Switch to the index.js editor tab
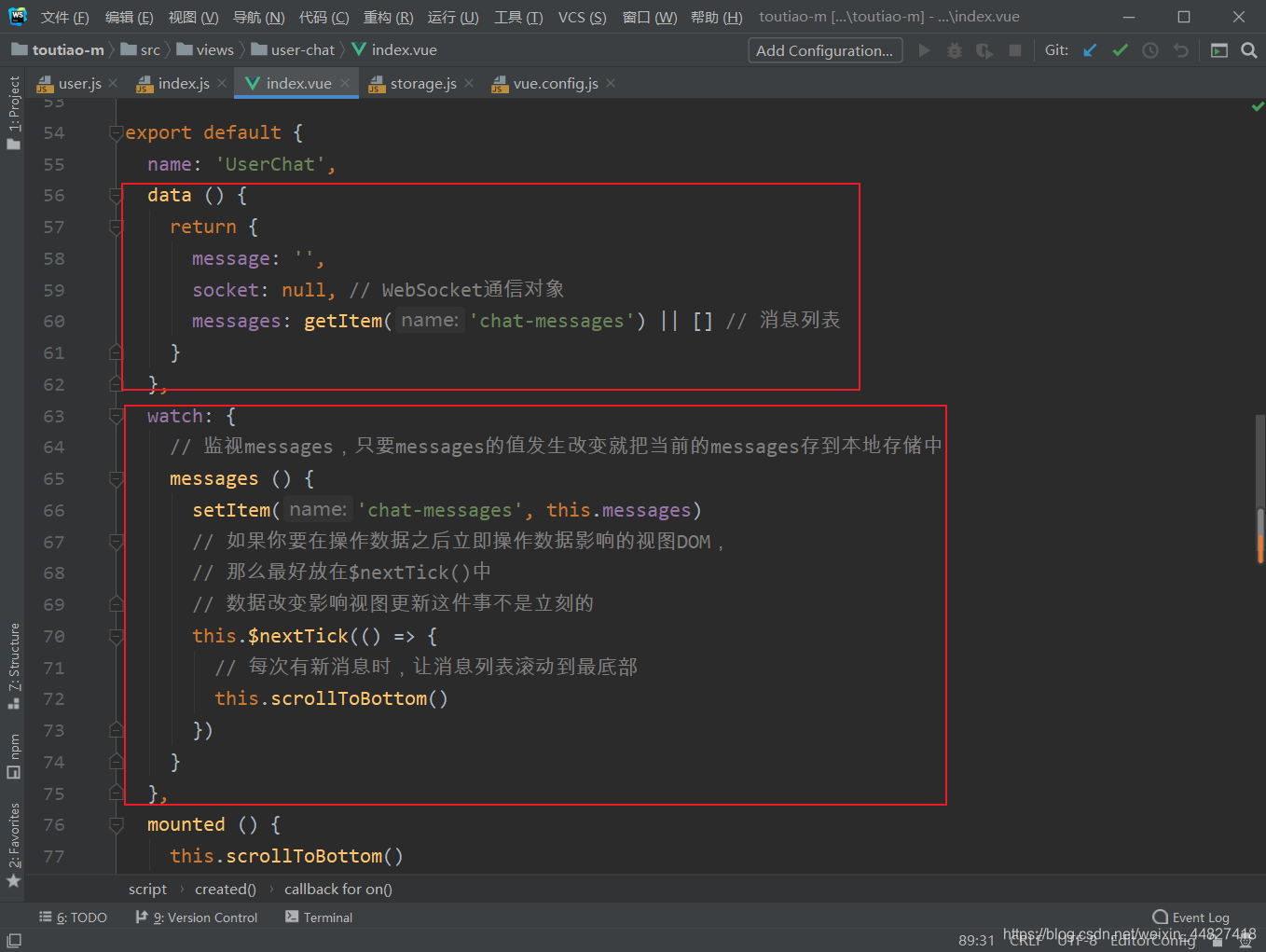 pos(183,83)
